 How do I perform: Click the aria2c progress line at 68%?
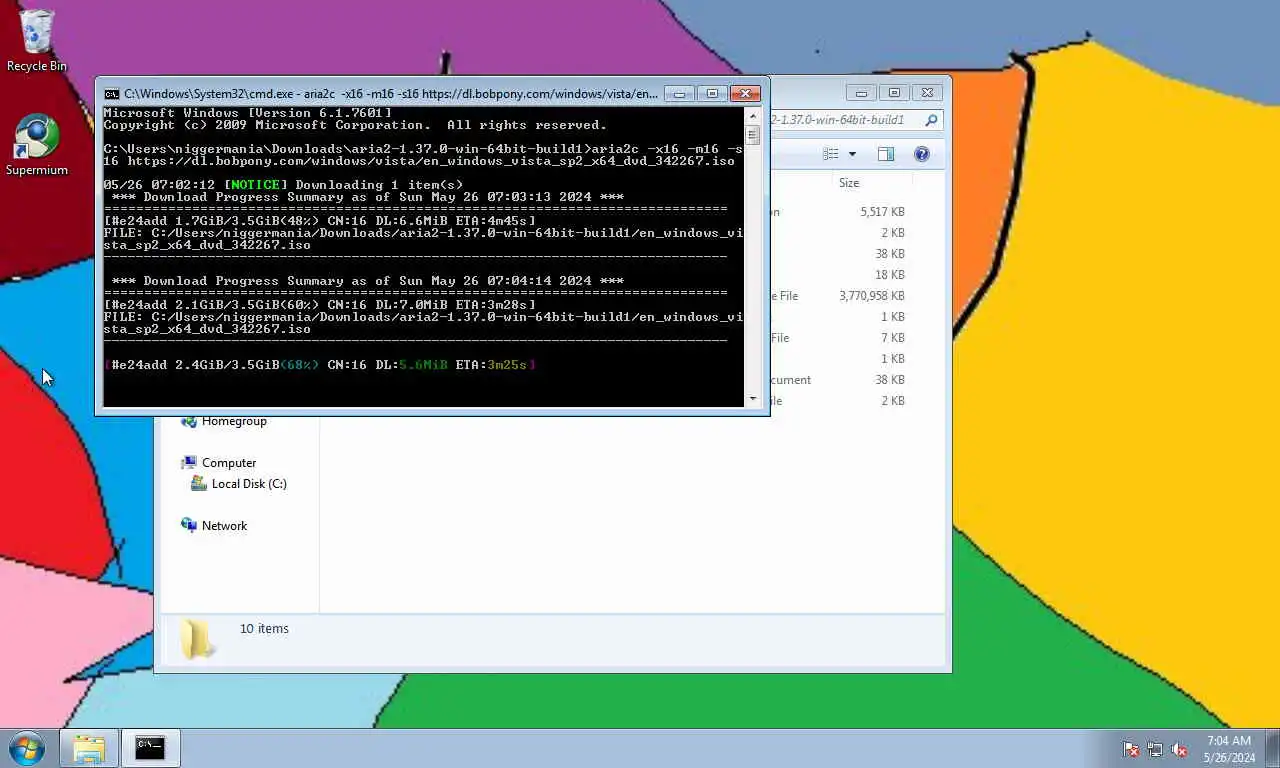(320, 365)
